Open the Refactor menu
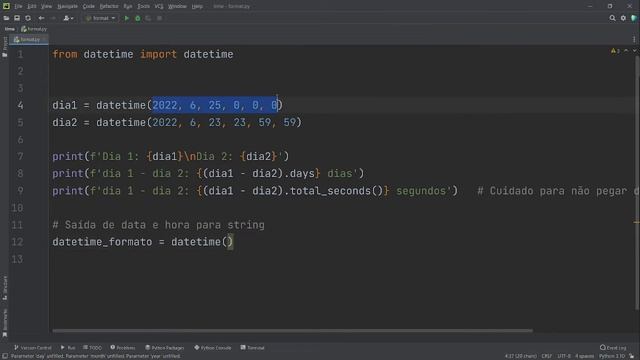The height and width of the screenshot is (360, 640). 109,6
